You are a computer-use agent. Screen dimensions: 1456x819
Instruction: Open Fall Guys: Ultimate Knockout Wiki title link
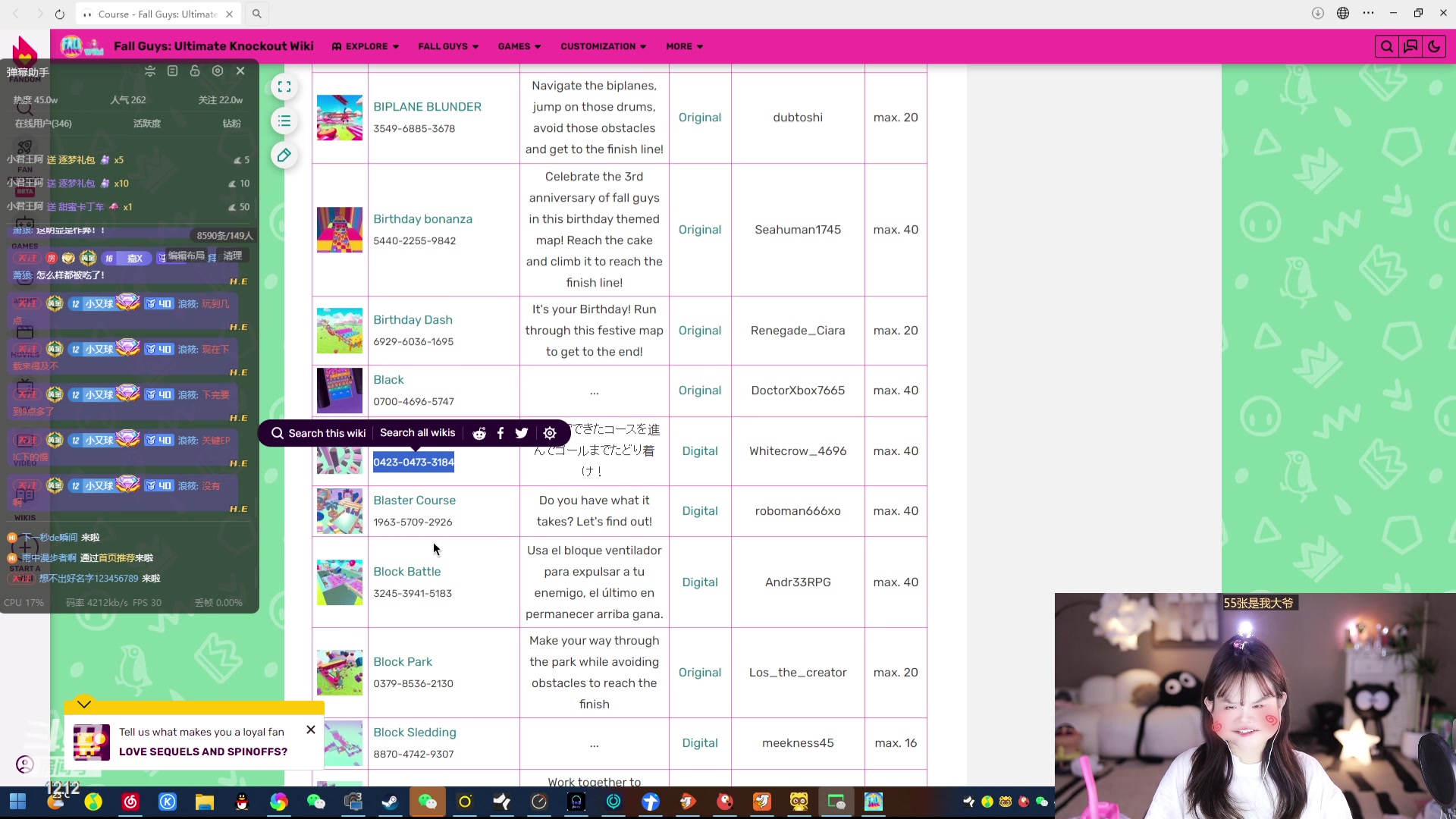coord(214,46)
